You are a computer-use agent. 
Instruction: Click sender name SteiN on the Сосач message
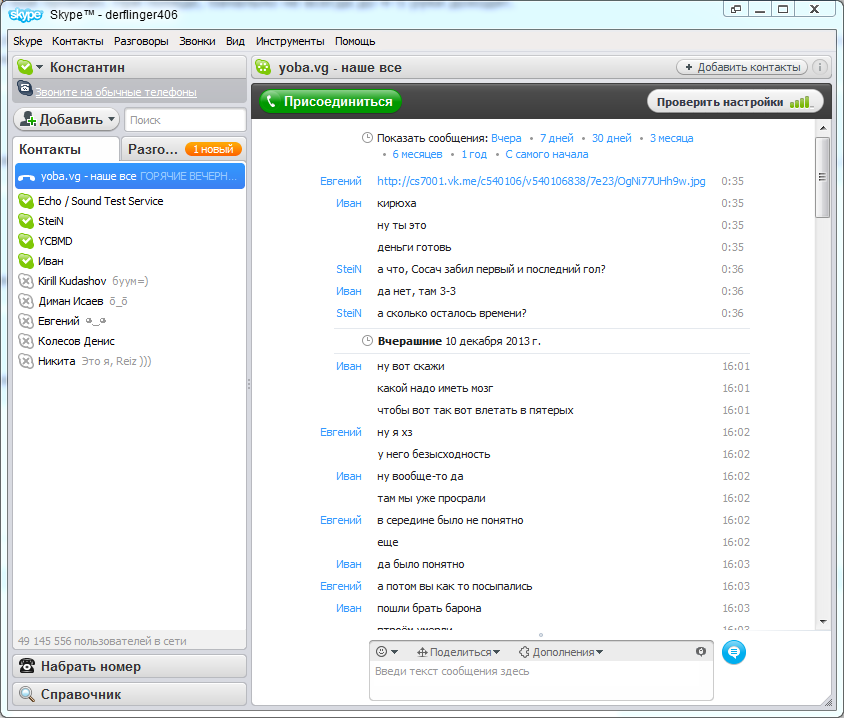[349, 269]
